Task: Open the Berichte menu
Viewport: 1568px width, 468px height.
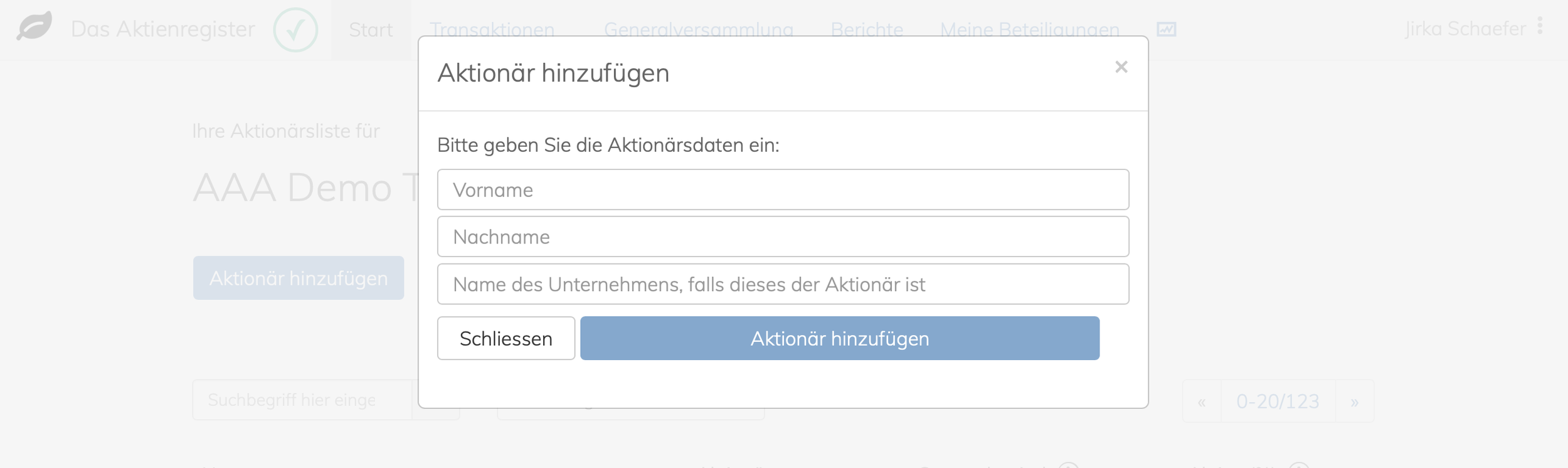Action: tap(867, 29)
